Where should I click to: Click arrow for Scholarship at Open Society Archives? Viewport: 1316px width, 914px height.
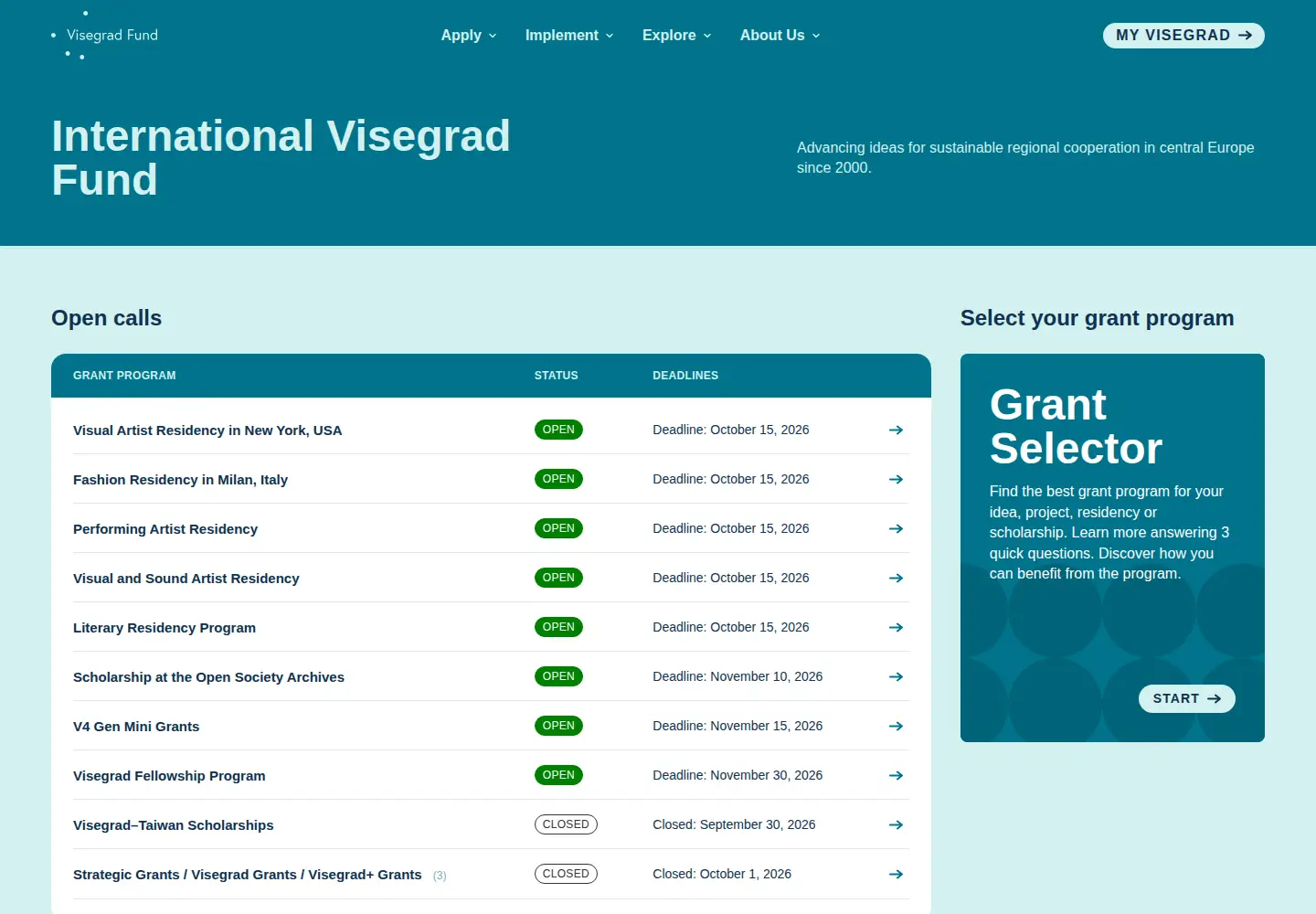pos(896,676)
